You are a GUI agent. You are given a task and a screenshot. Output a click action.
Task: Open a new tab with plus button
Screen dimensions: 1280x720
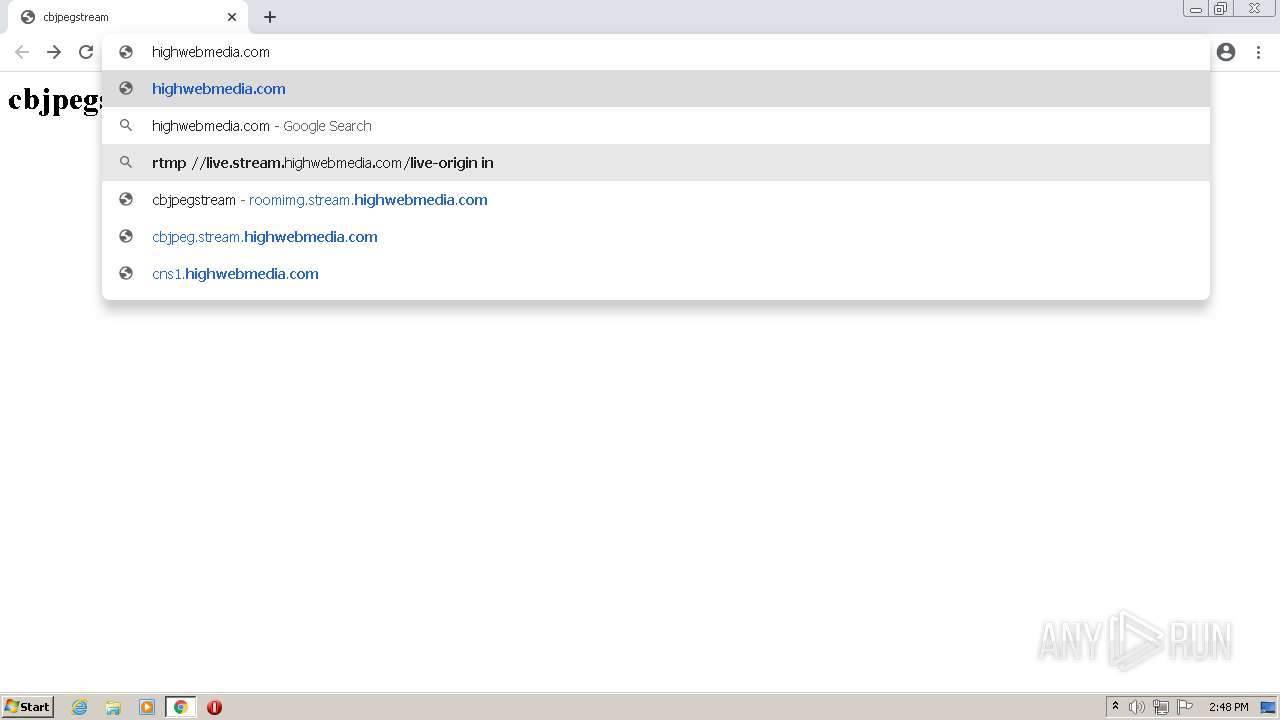[270, 17]
